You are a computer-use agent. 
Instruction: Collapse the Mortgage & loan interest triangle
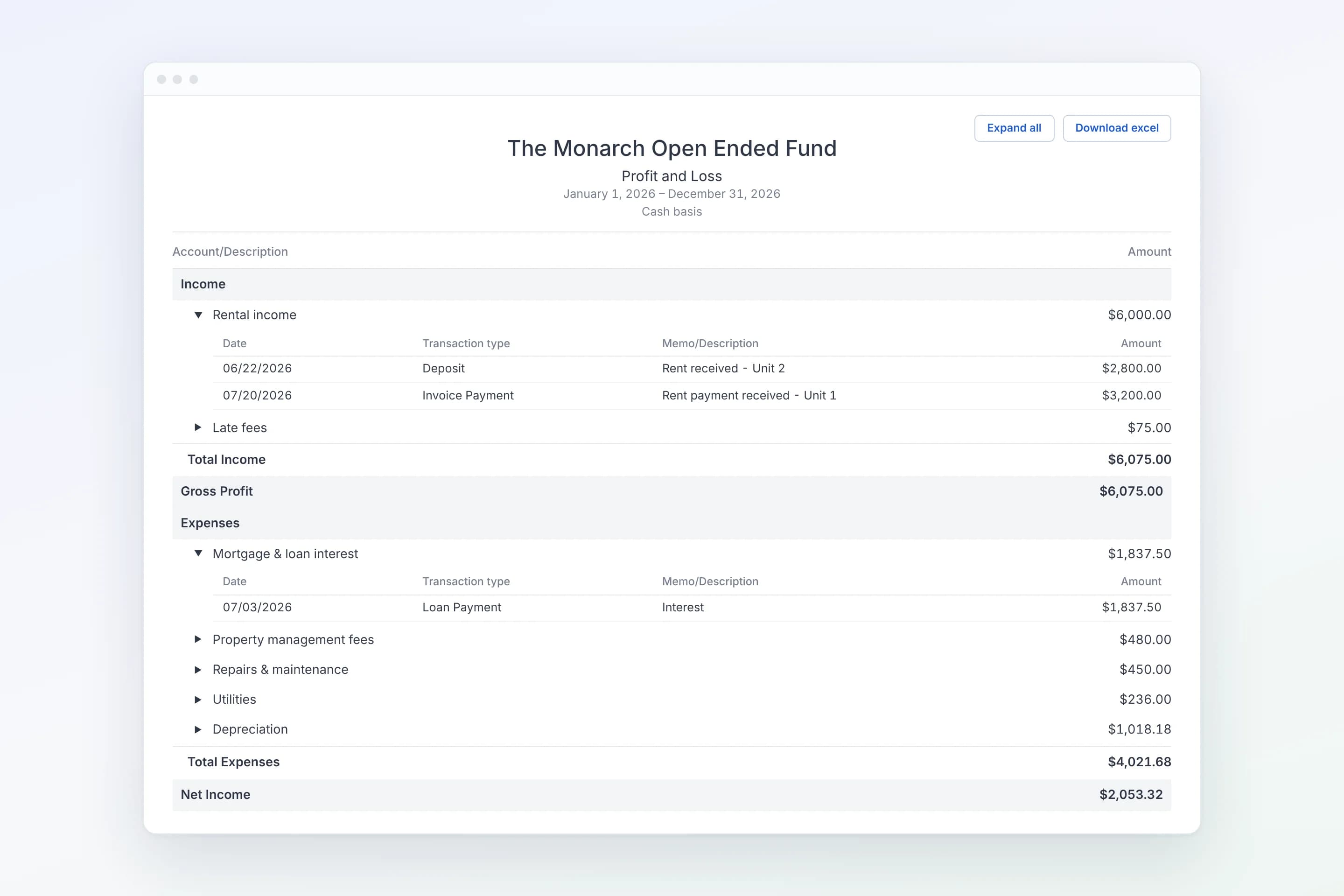click(198, 553)
